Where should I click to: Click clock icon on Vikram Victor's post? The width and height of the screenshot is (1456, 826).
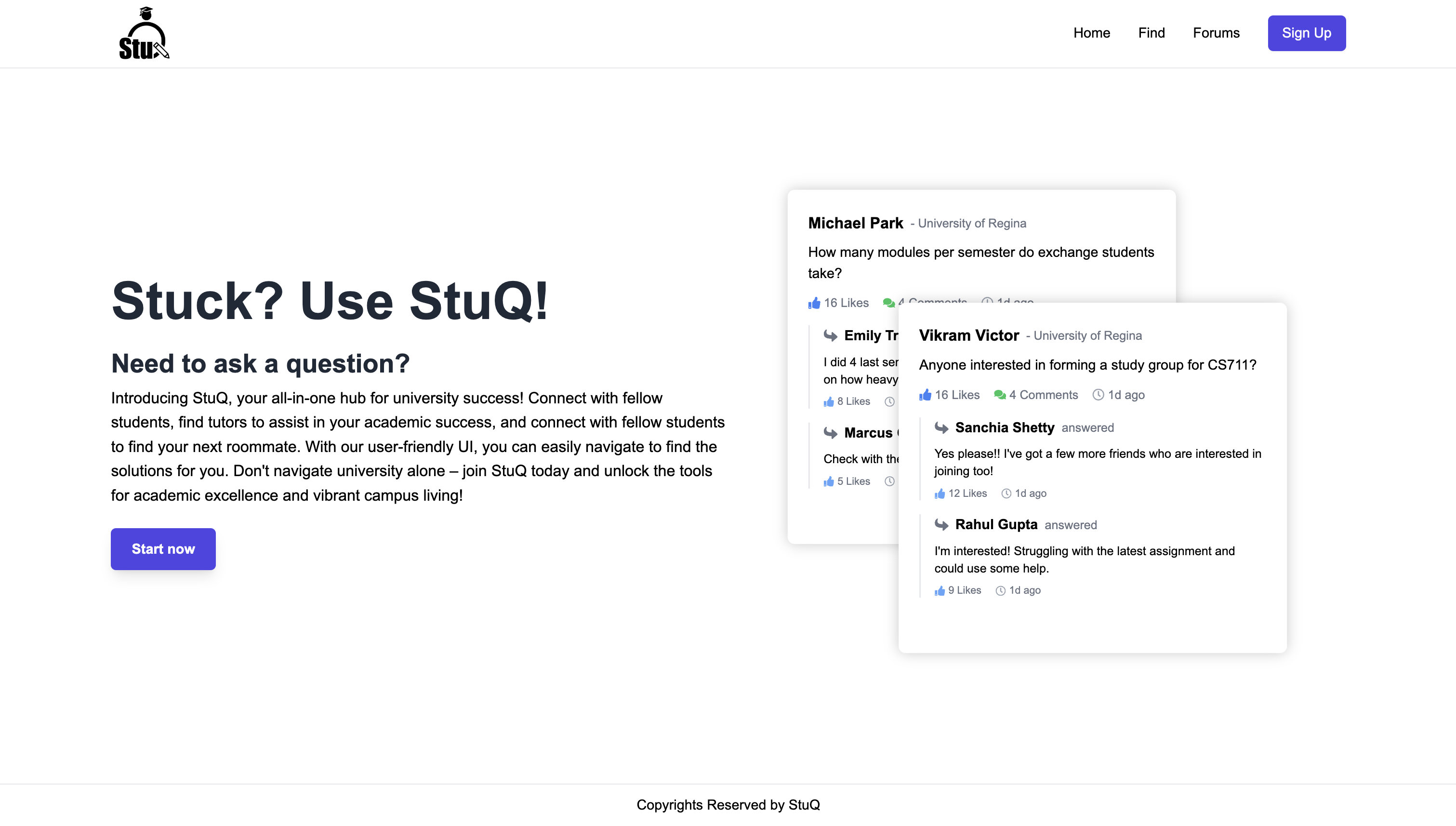pyautogui.click(x=1098, y=395)
